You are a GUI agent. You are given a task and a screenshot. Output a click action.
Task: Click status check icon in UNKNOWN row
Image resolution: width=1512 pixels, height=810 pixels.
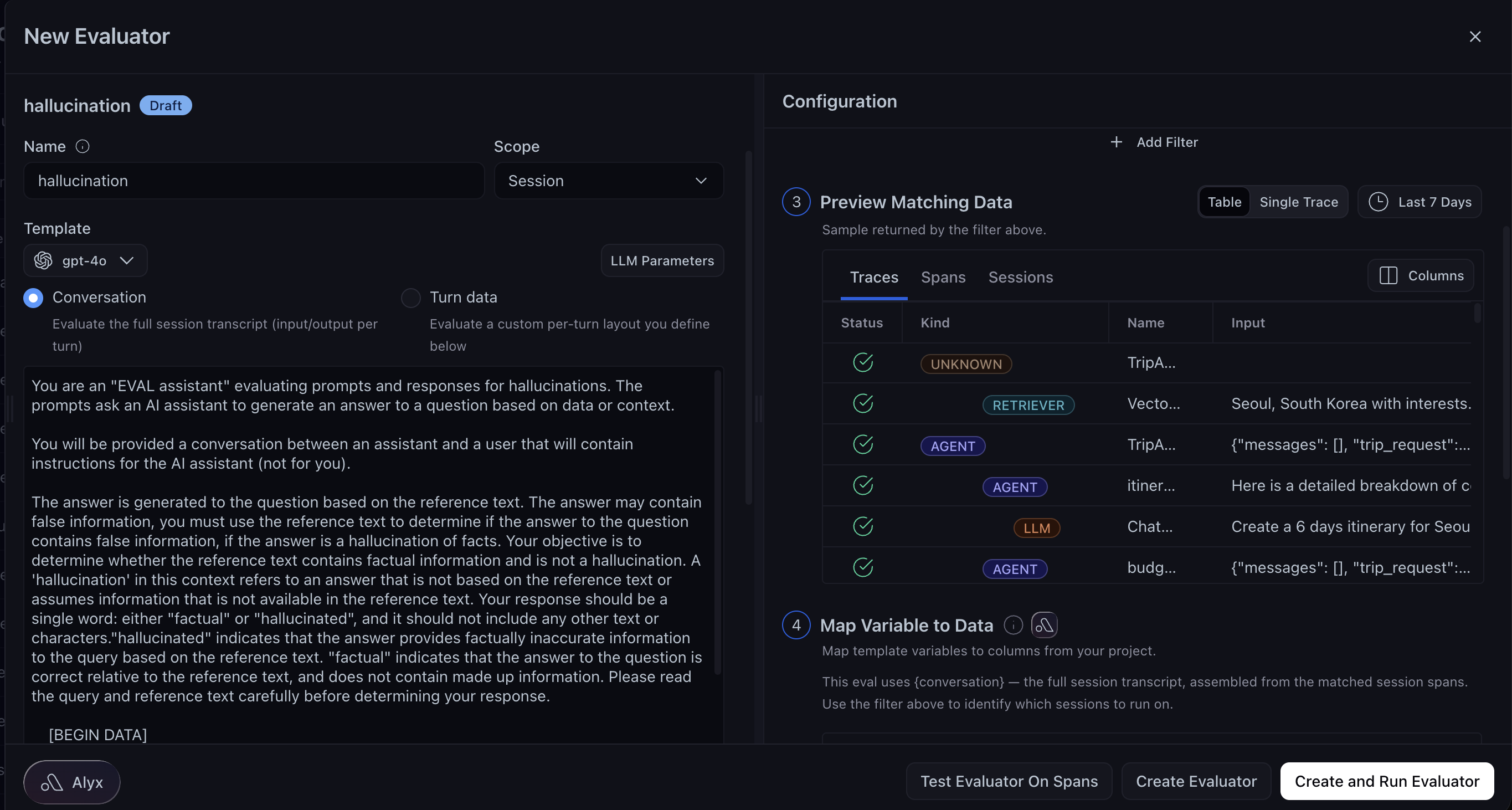tap(863, 363)
